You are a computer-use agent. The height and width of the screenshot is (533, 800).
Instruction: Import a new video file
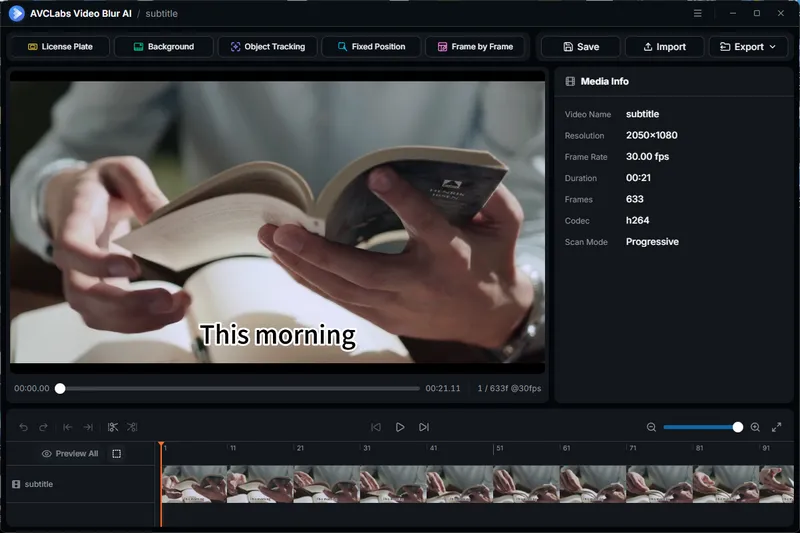coord(664,46)
